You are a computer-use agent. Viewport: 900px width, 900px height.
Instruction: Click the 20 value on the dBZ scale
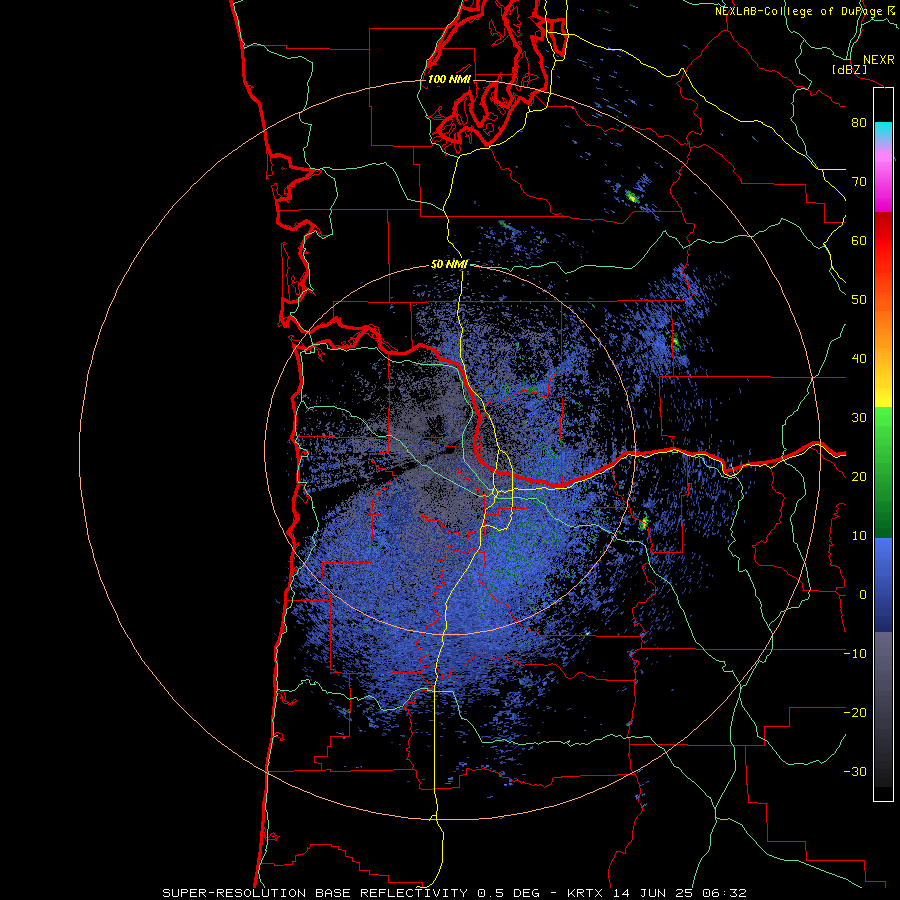[x=859, y=477]
